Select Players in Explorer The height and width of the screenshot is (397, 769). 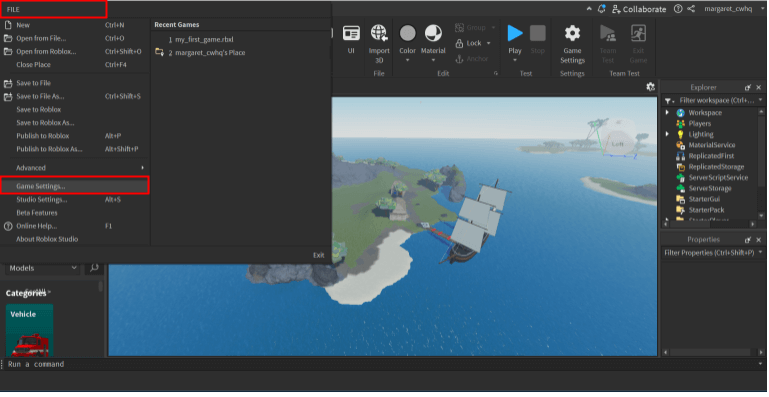click(x=699, y=124)
